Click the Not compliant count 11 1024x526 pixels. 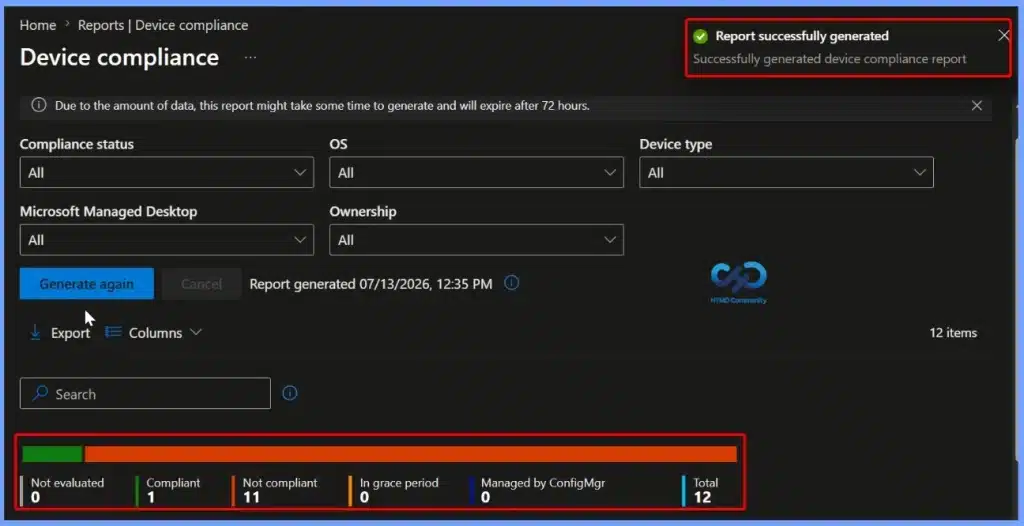pyautogui.click(x=251, y=497)
